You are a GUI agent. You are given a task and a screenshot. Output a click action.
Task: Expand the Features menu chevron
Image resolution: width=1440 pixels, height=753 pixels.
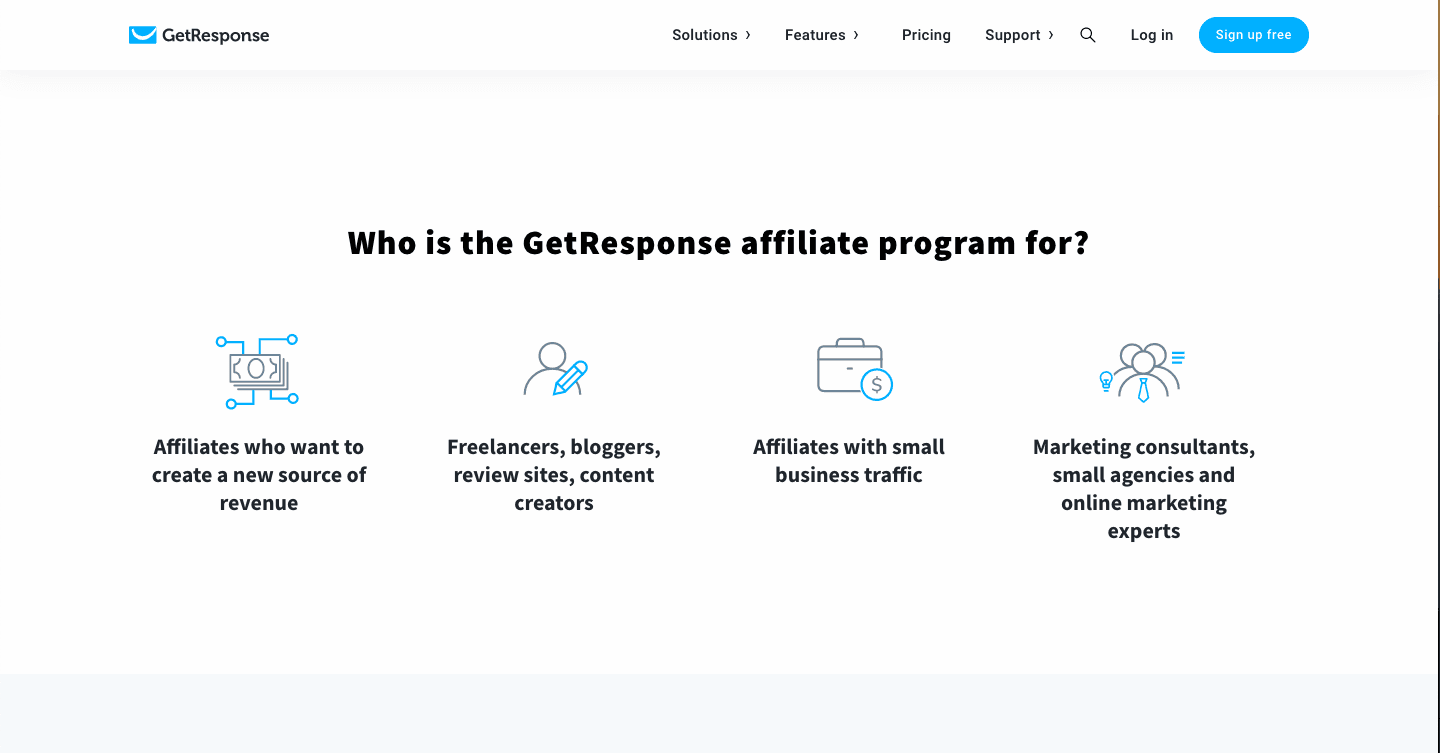coord(856,35)
